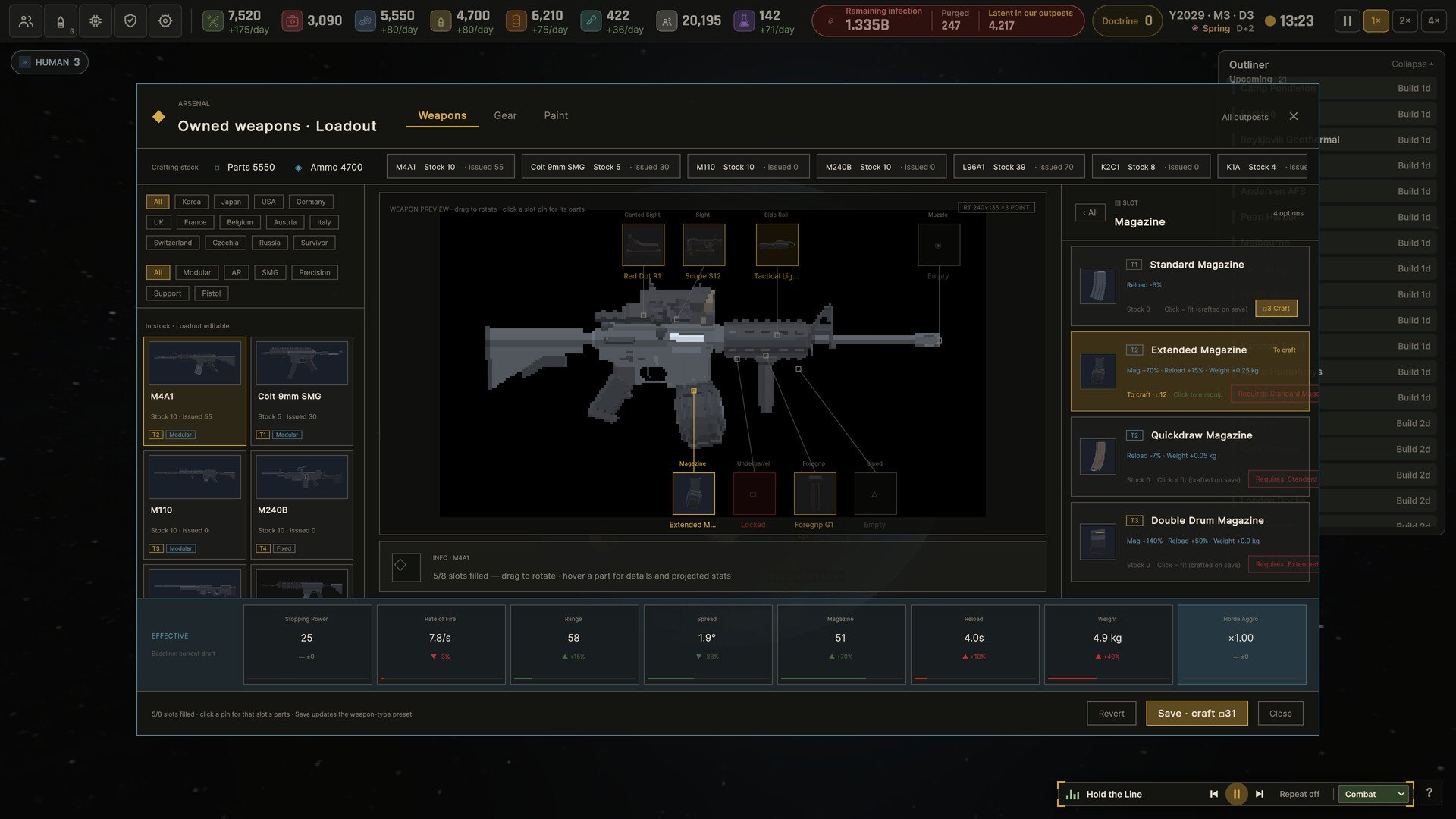The height and width of the screenshot is (819, 1456).
Task: Switch to the Gear tab
Action: (505, 115)
